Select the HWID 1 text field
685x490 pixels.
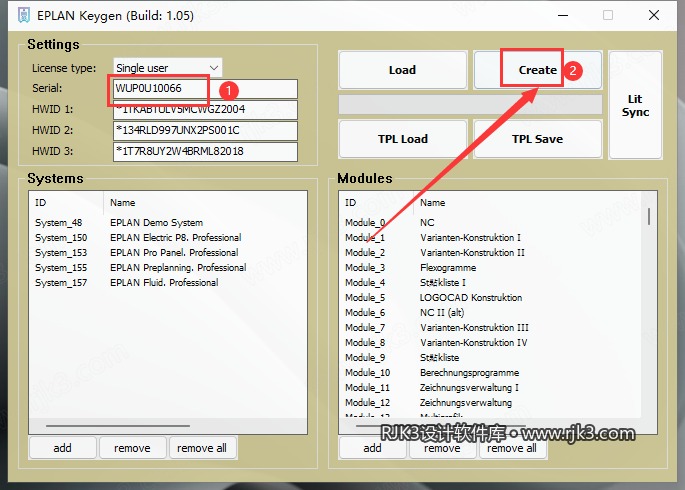[x=205, y=109]
